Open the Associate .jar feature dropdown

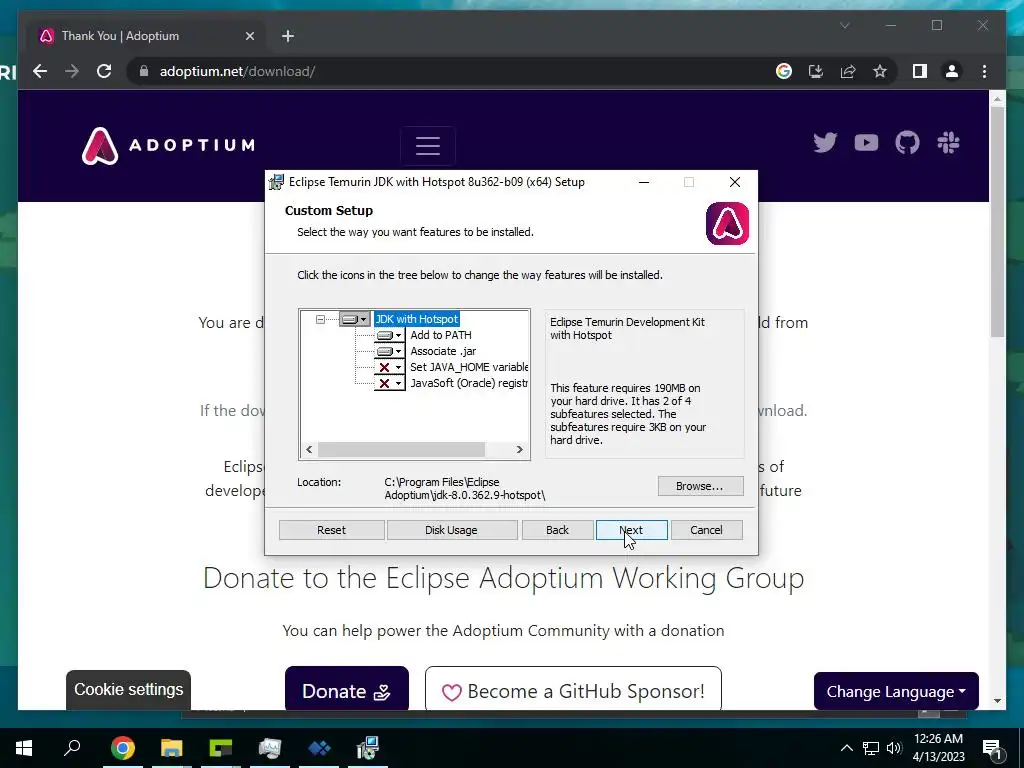tap(389, 351)
